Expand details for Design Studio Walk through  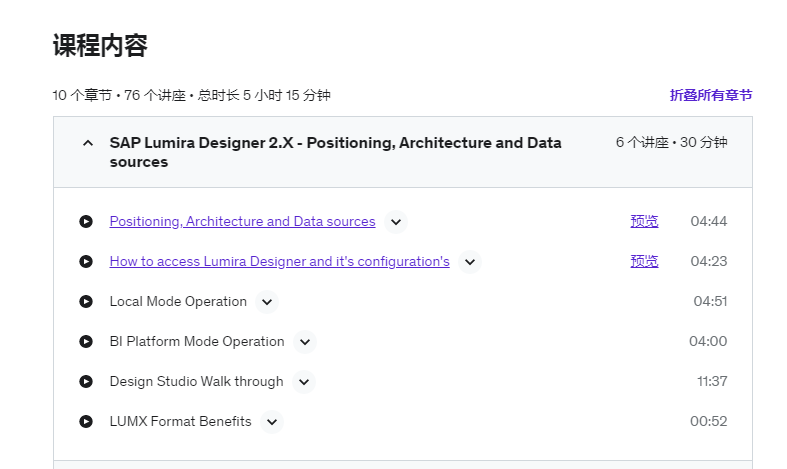tap(304, 382)
